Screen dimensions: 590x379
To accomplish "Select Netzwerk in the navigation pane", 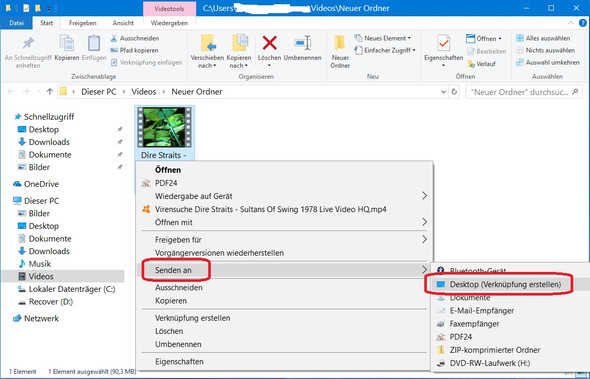I will [x=36, y=318].
